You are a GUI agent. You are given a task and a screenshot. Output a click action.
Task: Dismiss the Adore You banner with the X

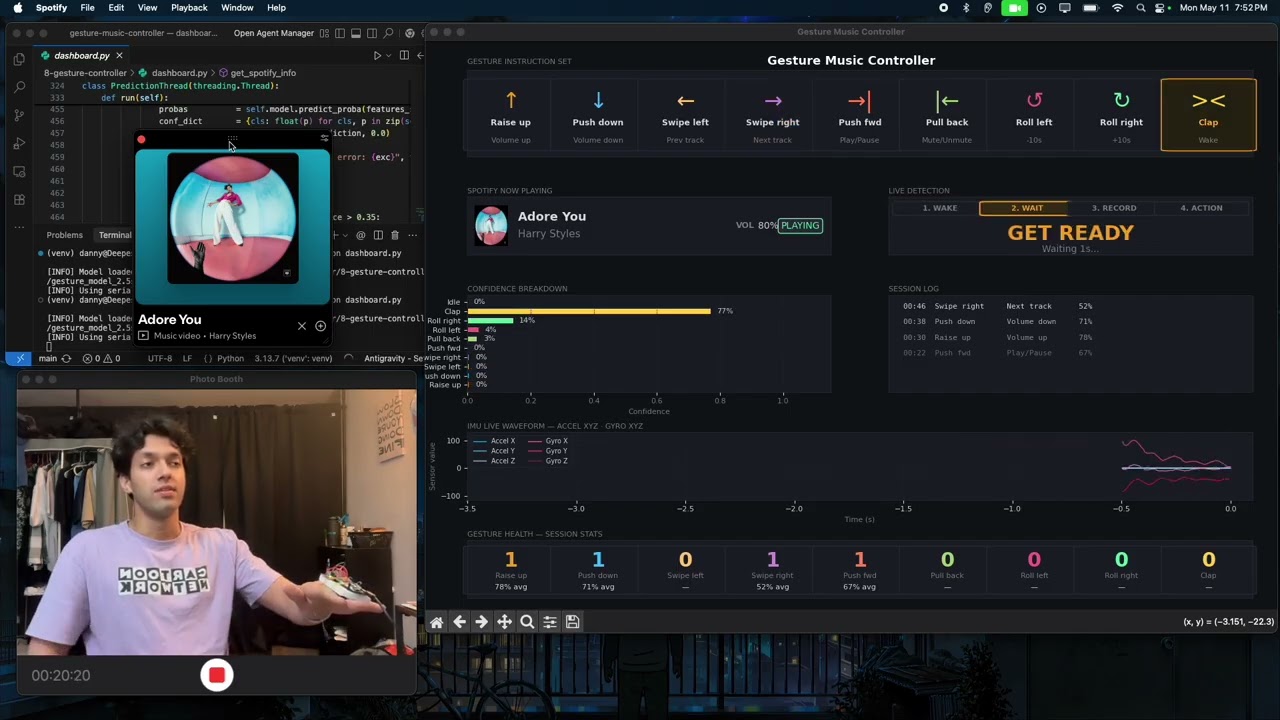[302, 326]
